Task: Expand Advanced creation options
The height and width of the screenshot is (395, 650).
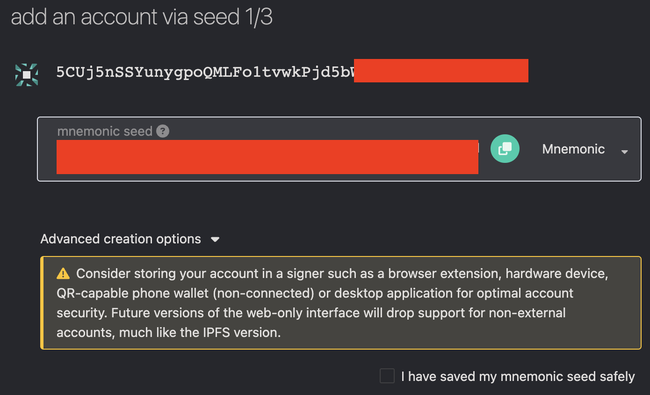Action: [130, 239]
